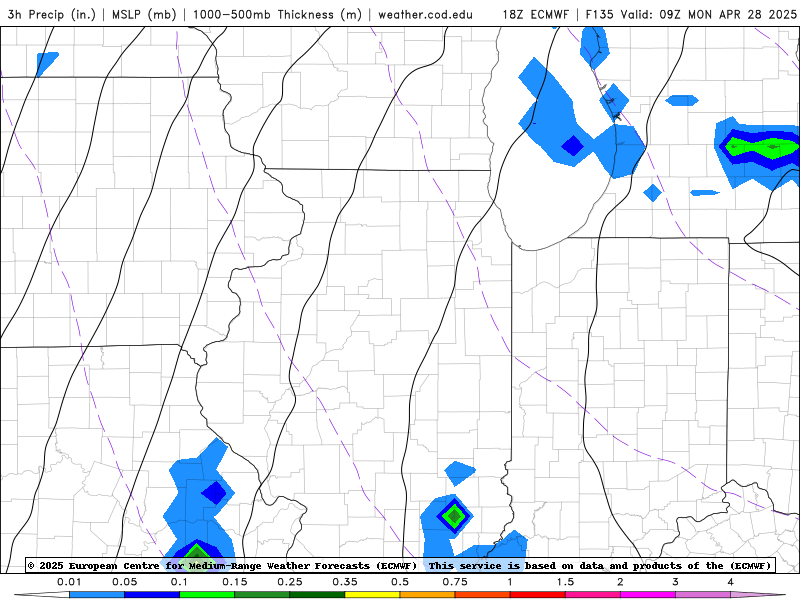Click the '1000-500mb Thickness (m)' label
Image resolution: width=800 pixels, height=600 pixels.
(277, 14)
